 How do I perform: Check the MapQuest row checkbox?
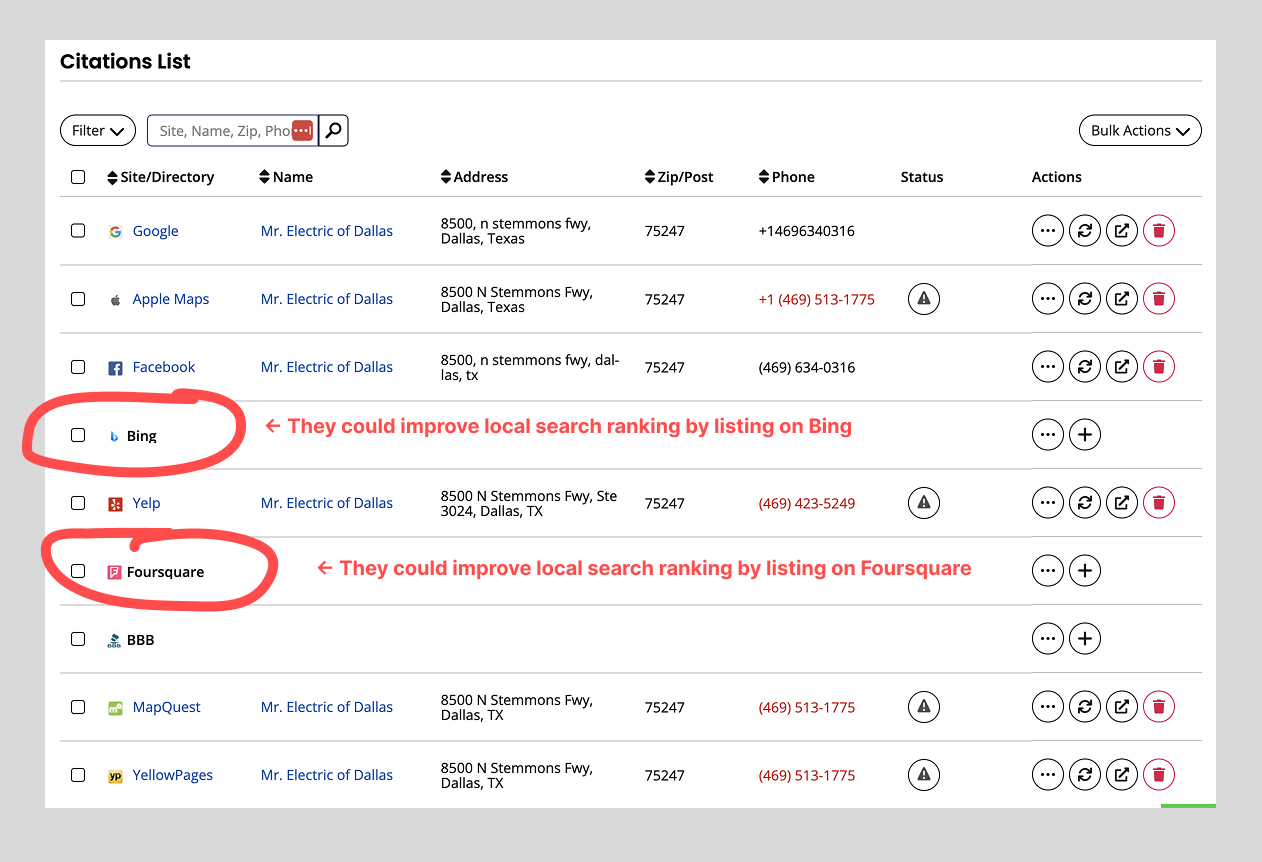[x=78, y=707]
